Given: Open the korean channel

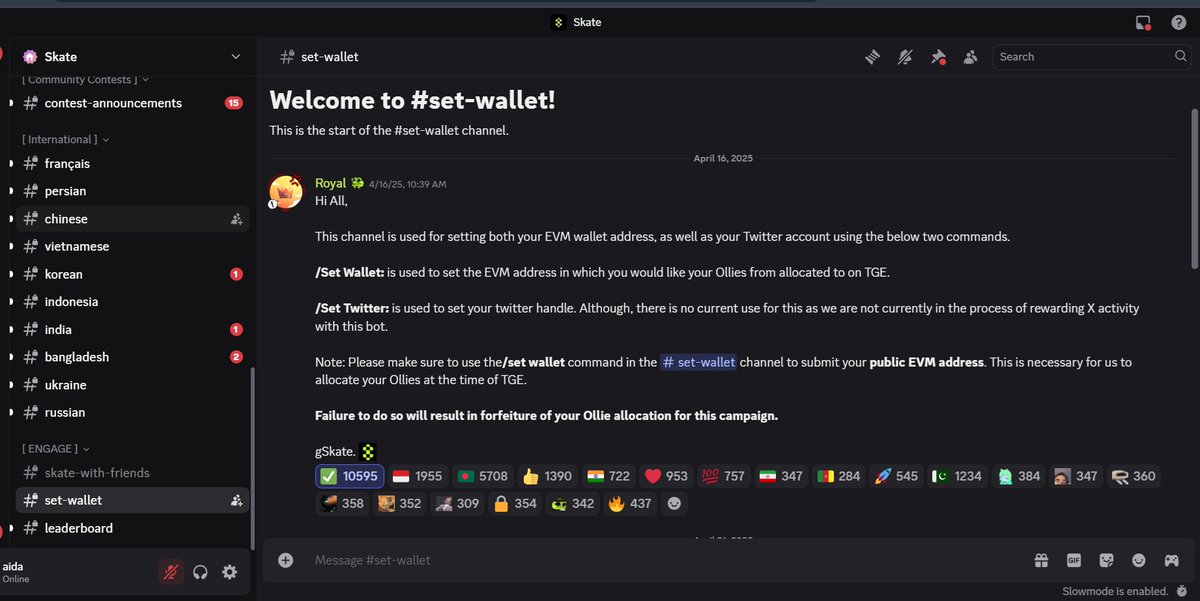Looking at the screenshot, I should [x=132, y=274].
